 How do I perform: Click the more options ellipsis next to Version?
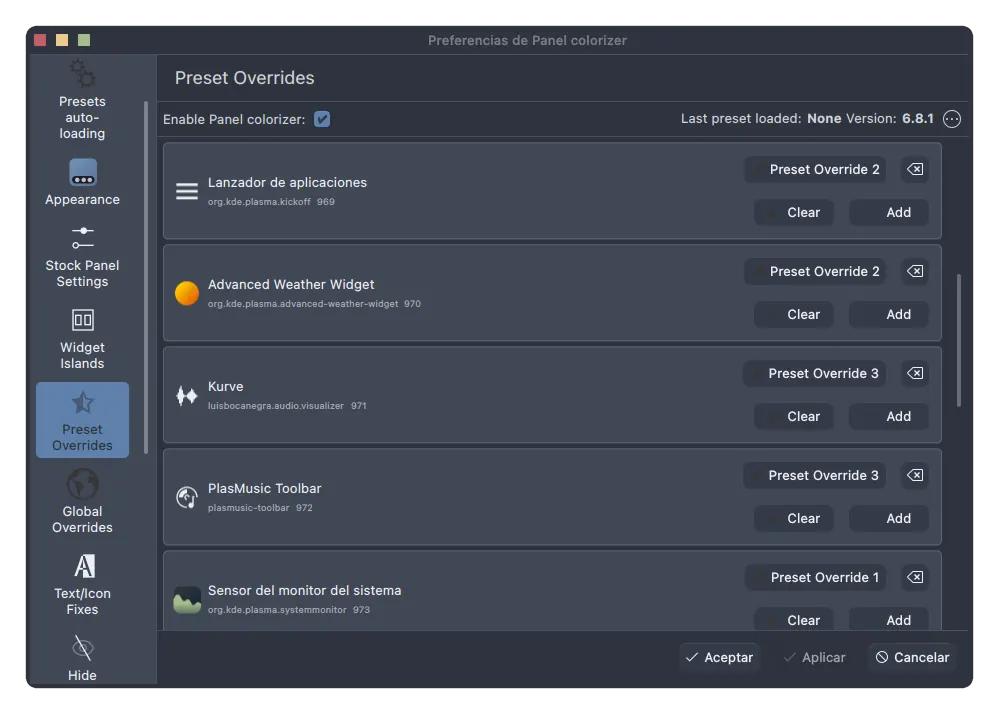click(952, 119)
